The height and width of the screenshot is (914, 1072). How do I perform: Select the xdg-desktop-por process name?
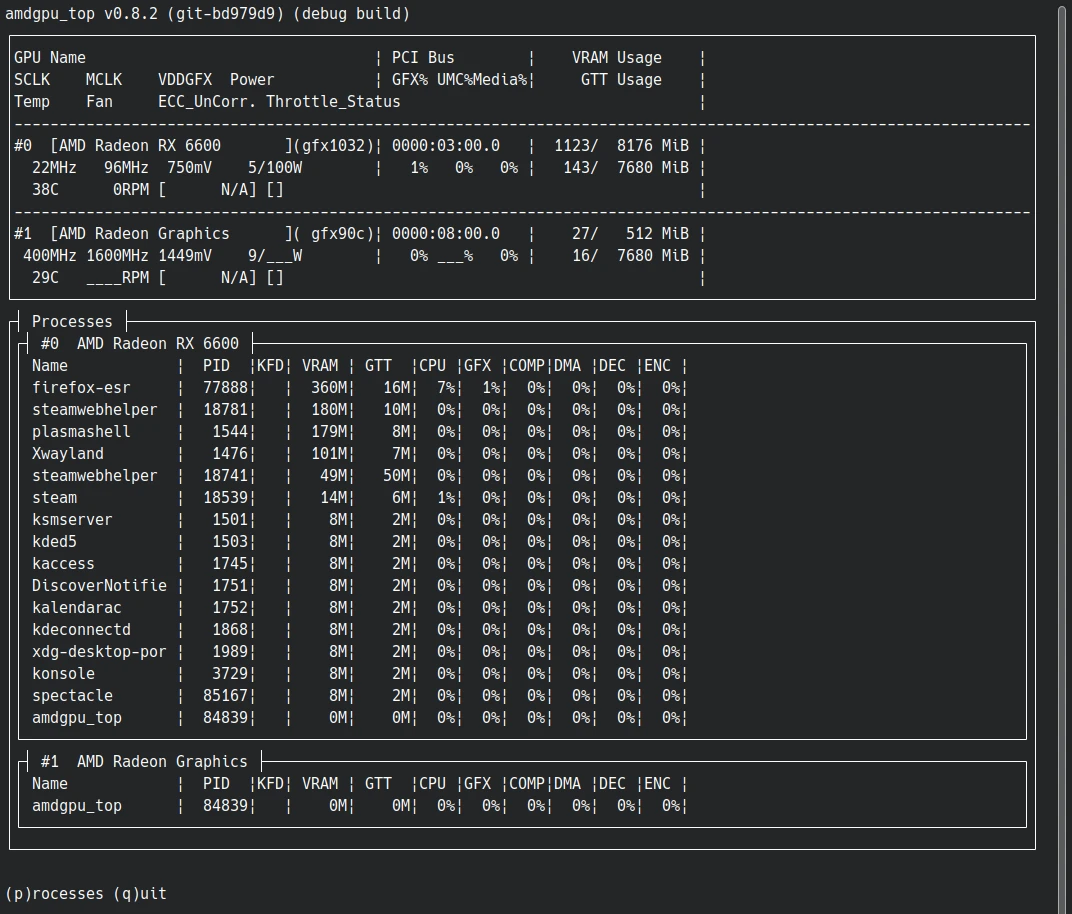click(x=99, y=651)
